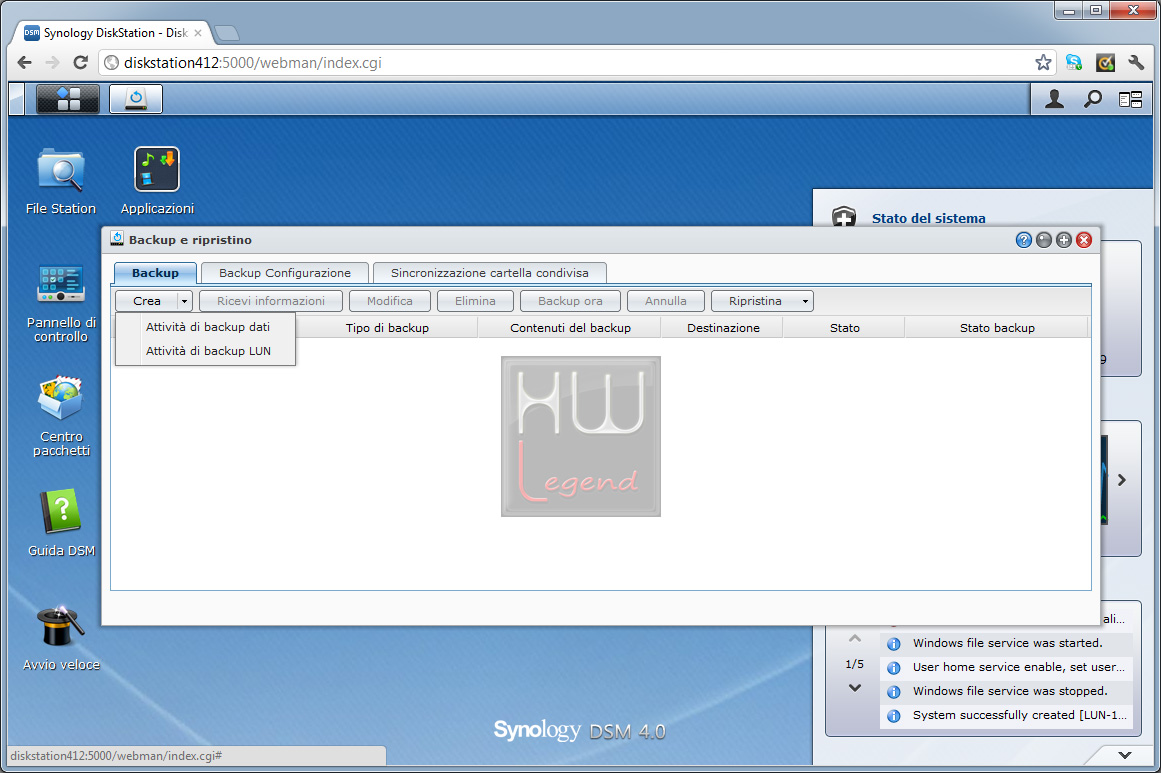This screenshot has height=773, width=1161.
Task: Expand the Ripristina dropdown arrow
Action: 805,301
